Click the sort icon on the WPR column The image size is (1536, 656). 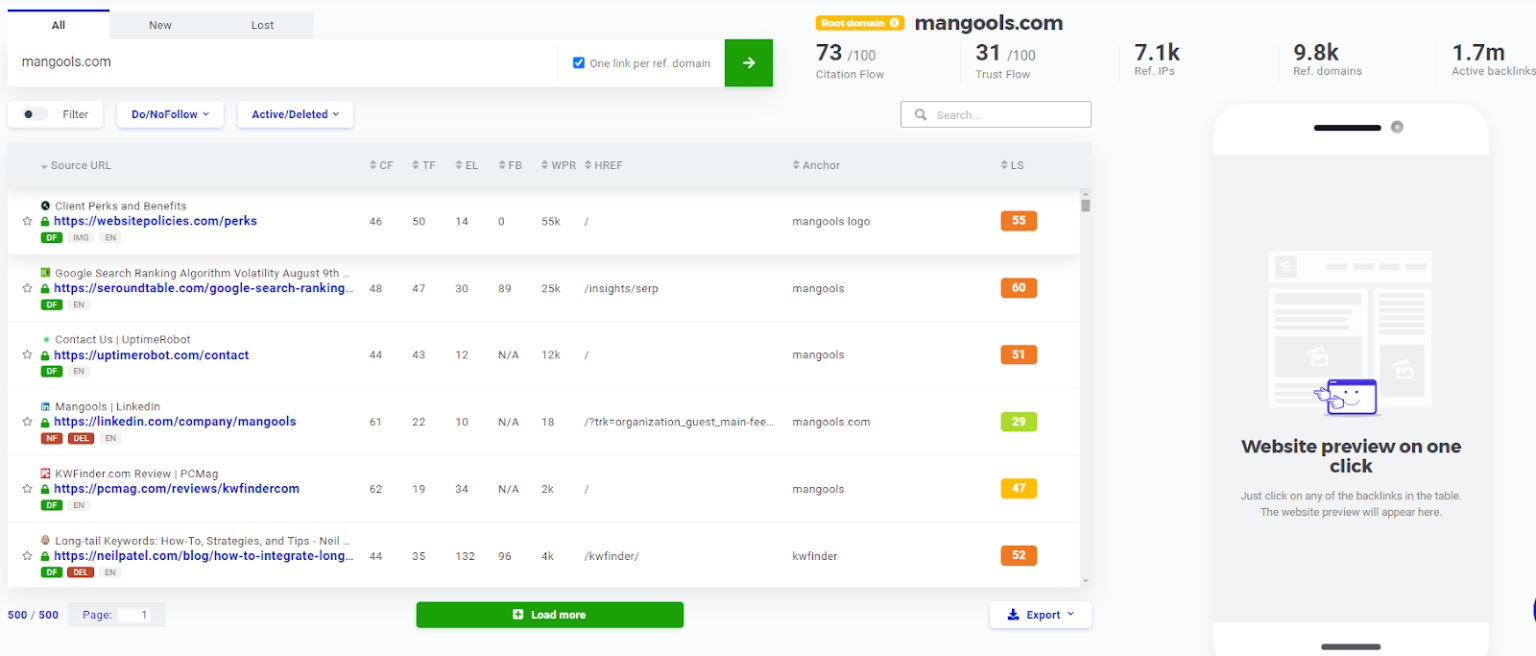click(542, 165)
